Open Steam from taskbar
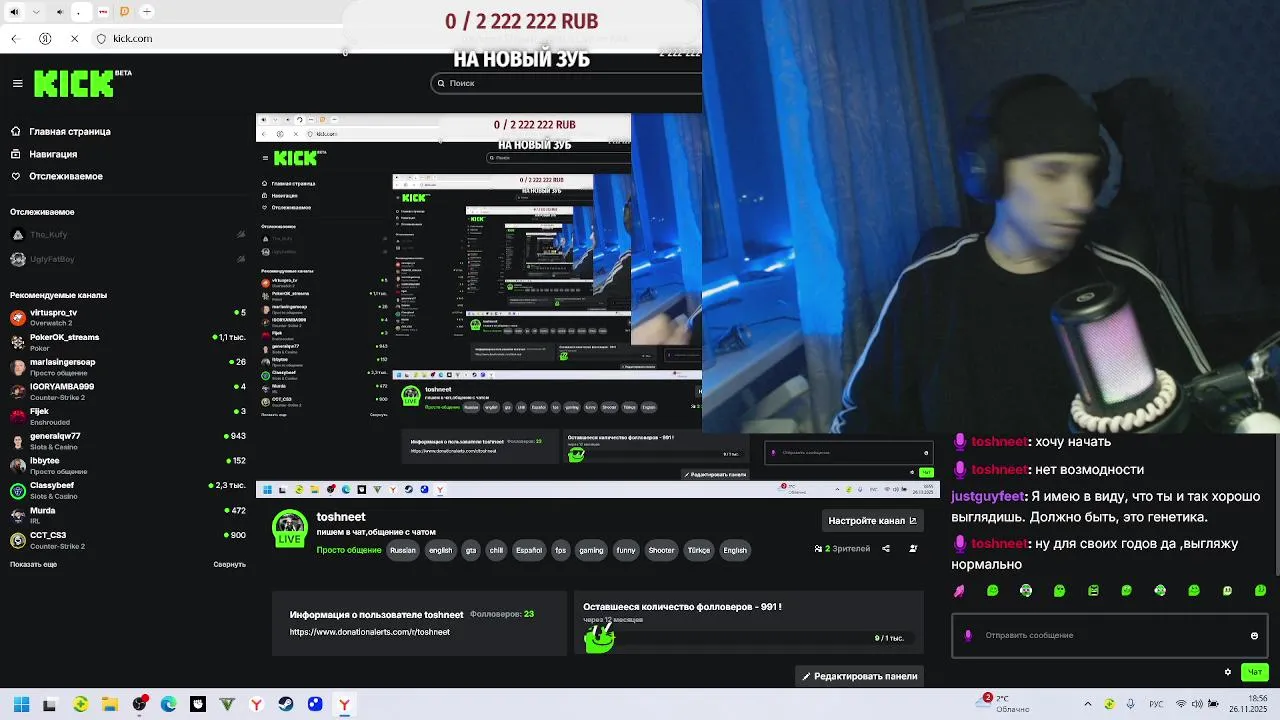This screenshot has width=1280, height=720. pos(285,705)
